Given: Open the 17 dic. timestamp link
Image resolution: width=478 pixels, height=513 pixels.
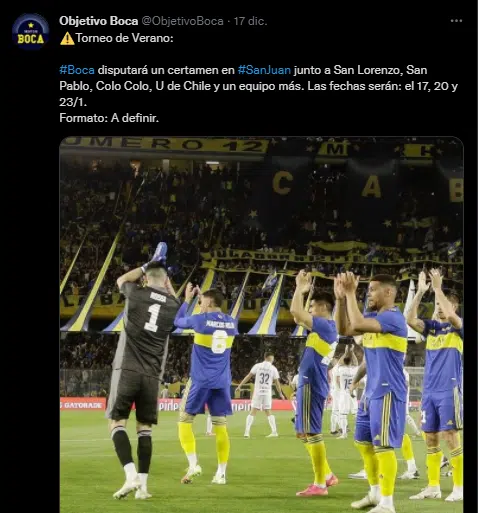Looking at the screenshot, I should point(250,21).
